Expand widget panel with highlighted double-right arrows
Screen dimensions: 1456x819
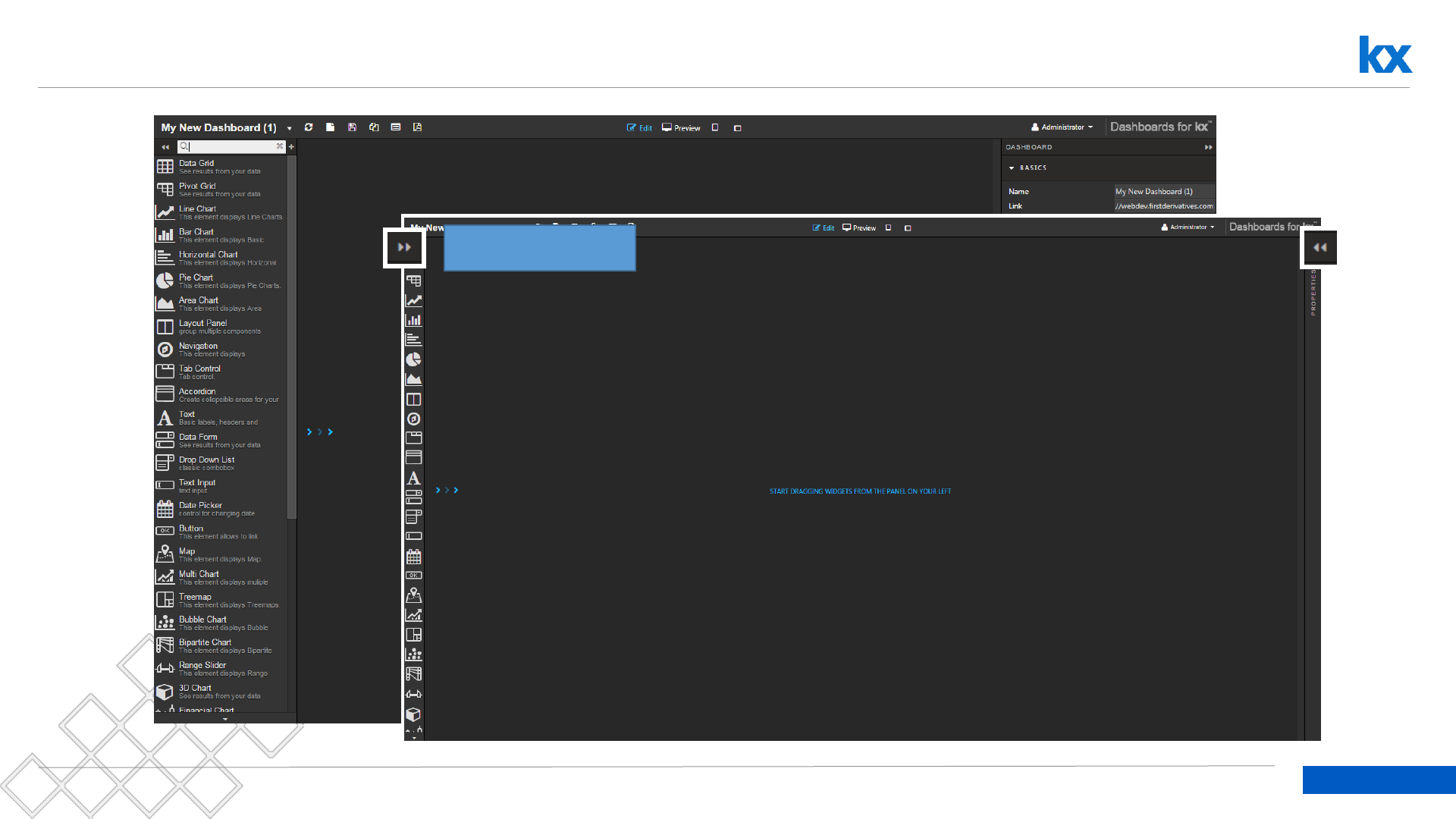coord(404,247)
